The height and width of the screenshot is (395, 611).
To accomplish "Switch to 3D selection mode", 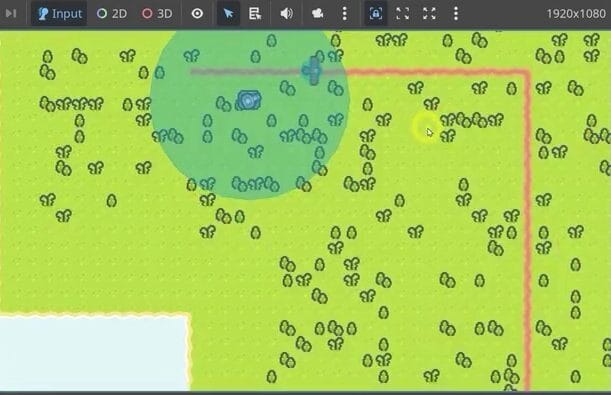I will (157, 14).
